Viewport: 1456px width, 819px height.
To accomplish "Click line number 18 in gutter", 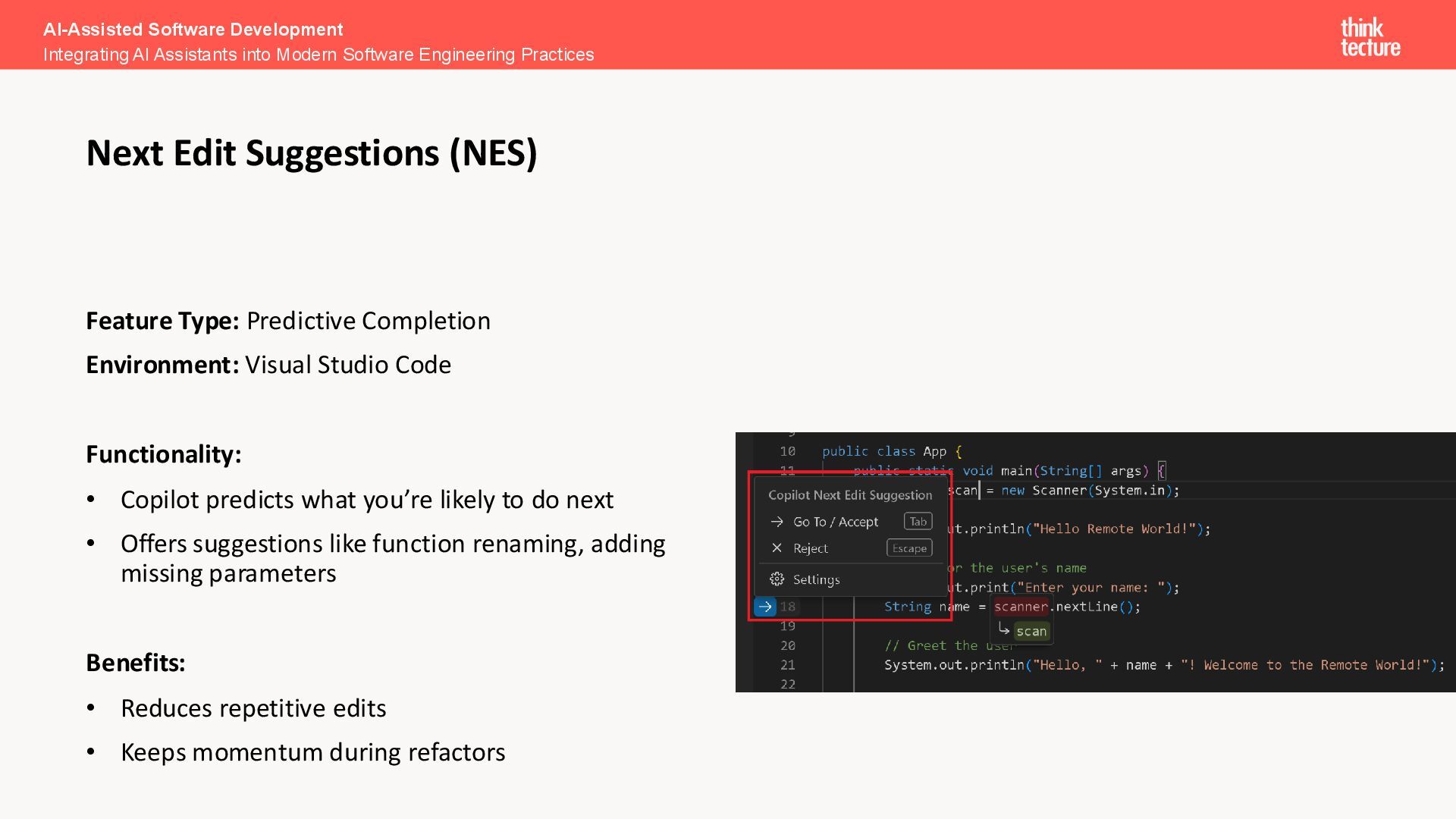I will tap(788, 607).
